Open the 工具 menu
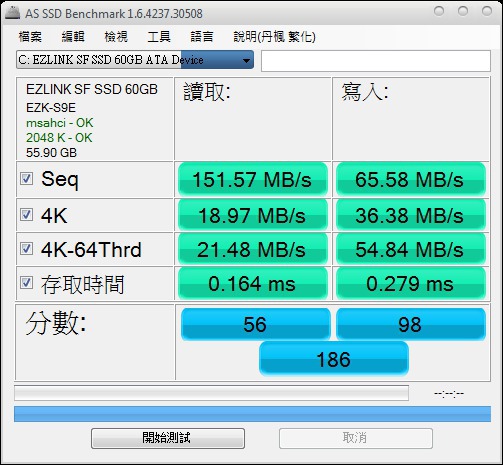Viewport: 503px width, 465px height. point(159,37)
